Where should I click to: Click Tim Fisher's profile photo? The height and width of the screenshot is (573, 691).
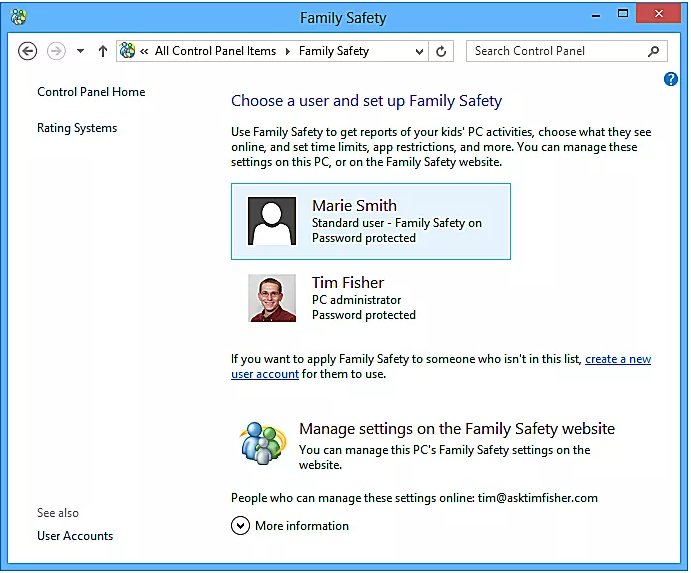tap(272, 298)
